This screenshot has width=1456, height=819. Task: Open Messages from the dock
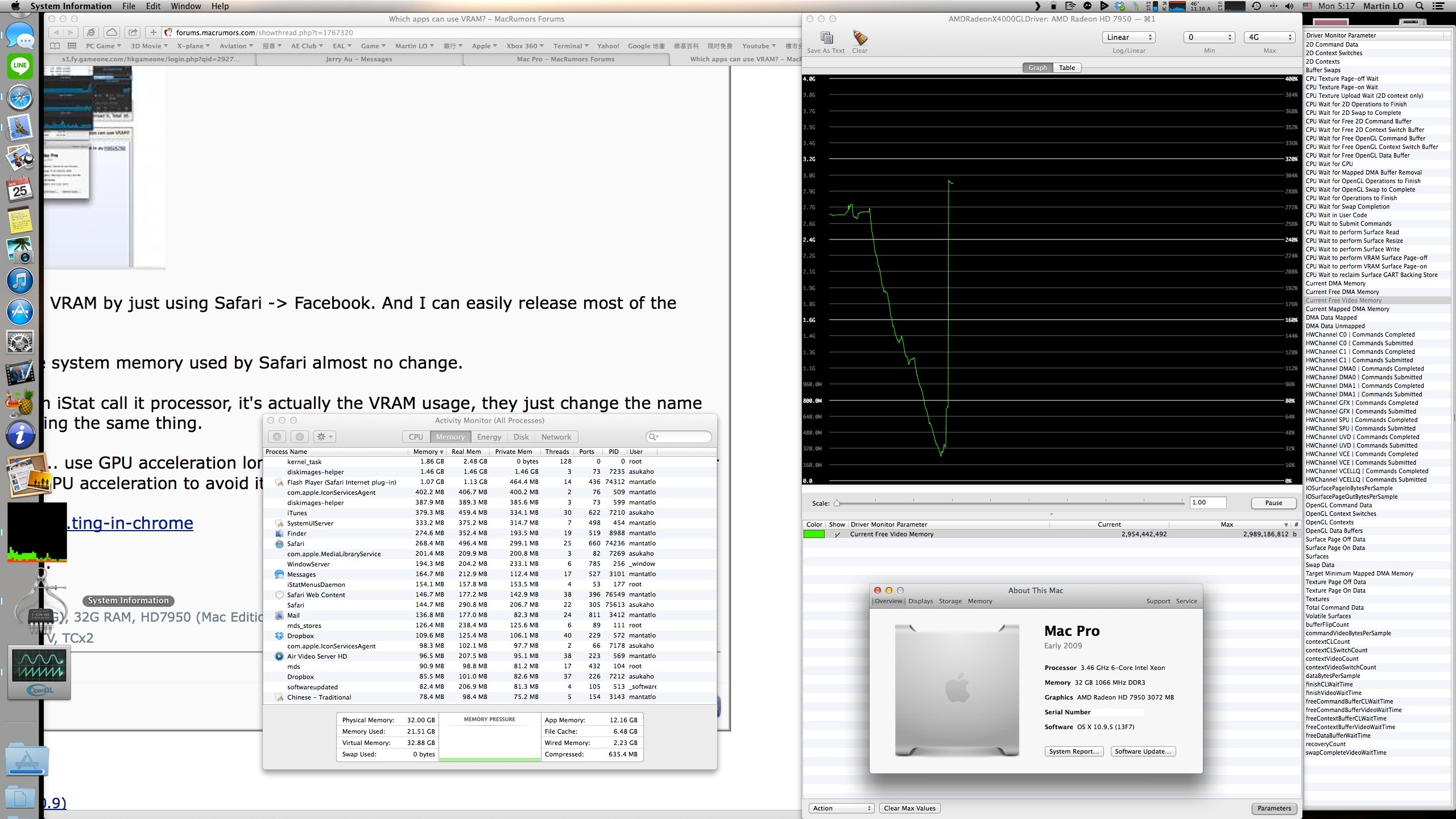20,38
